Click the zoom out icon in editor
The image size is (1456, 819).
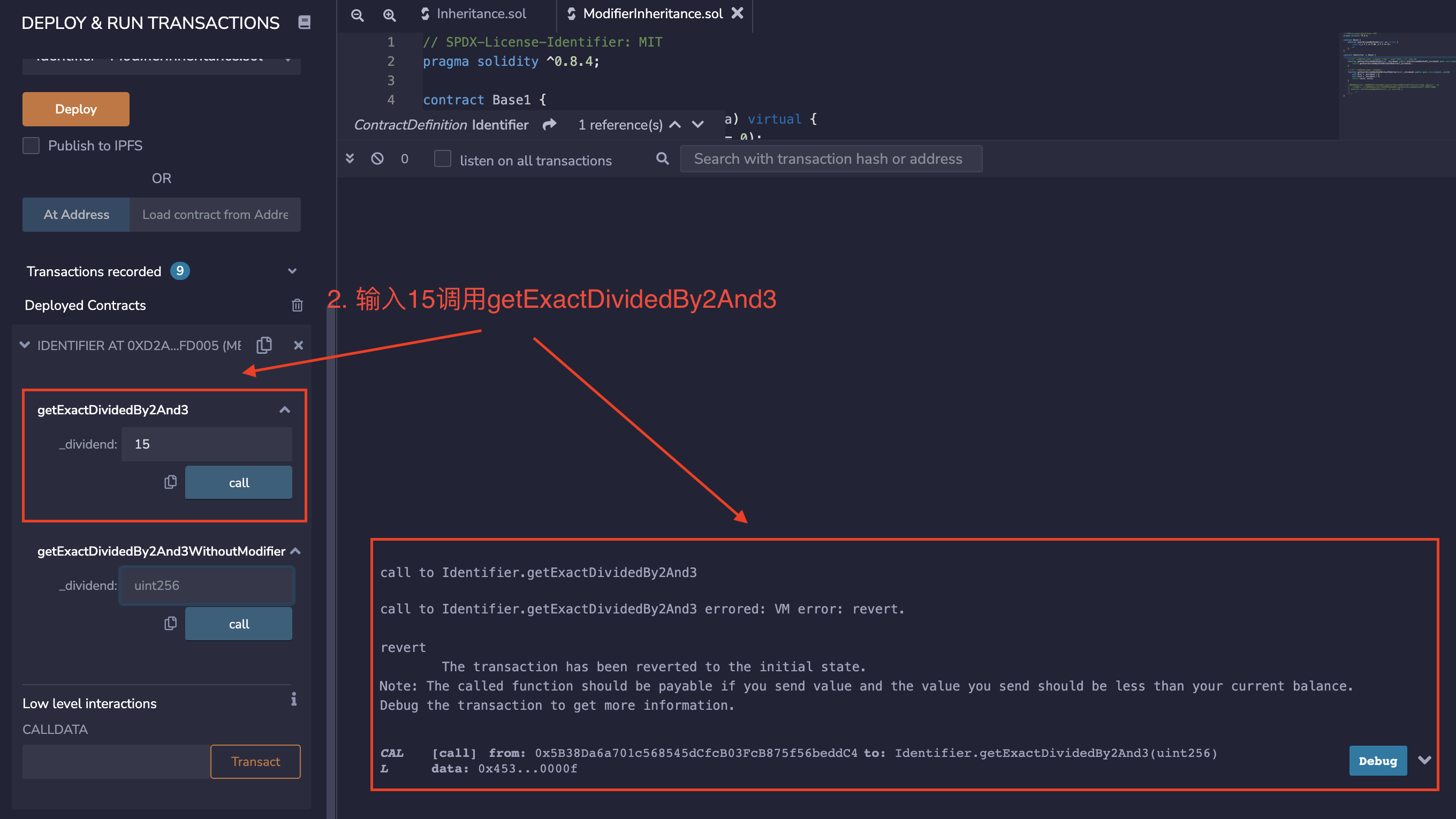(x=357, y=14)
